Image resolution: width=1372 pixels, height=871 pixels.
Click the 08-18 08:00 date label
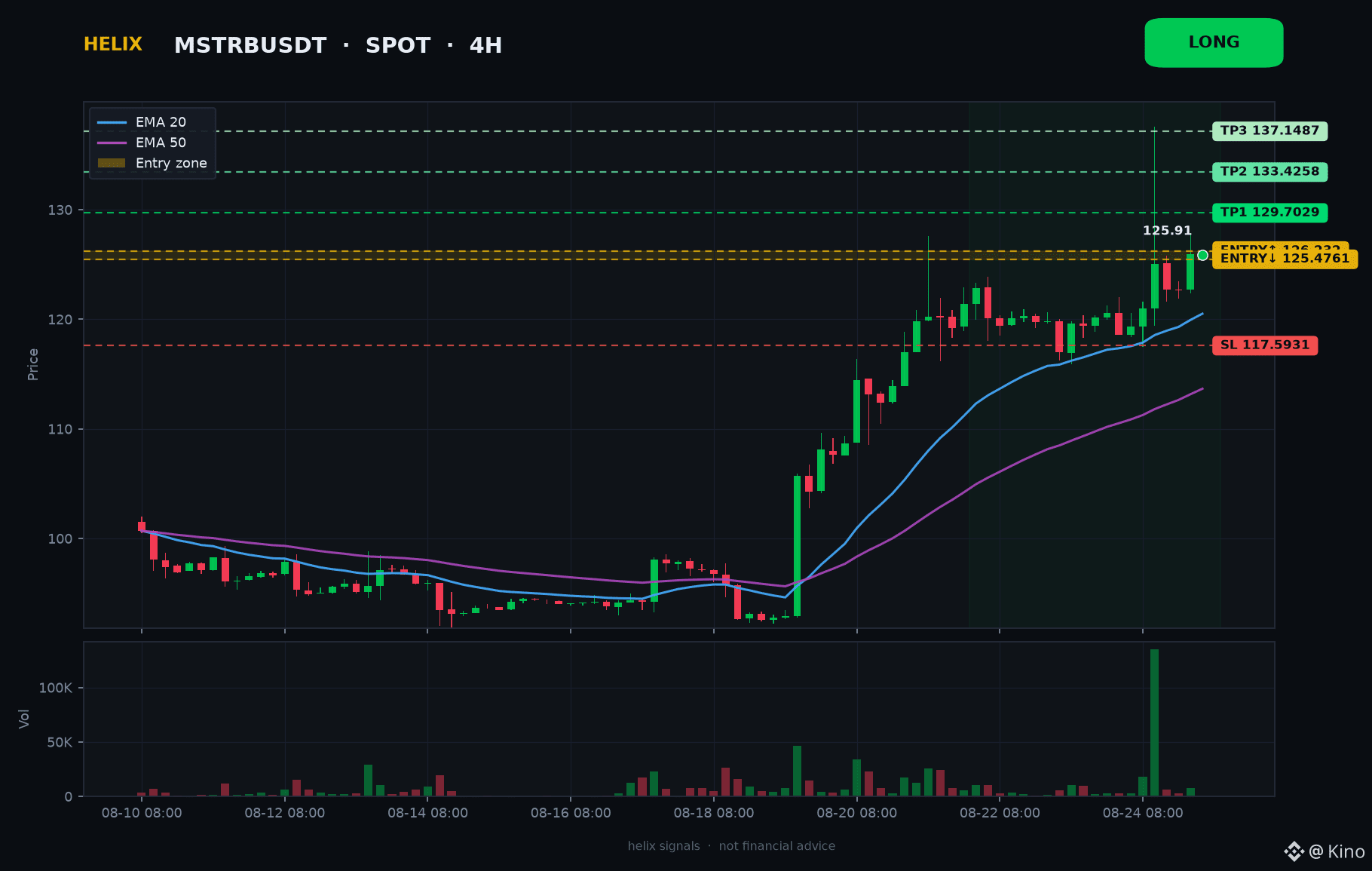pos(714,813)
